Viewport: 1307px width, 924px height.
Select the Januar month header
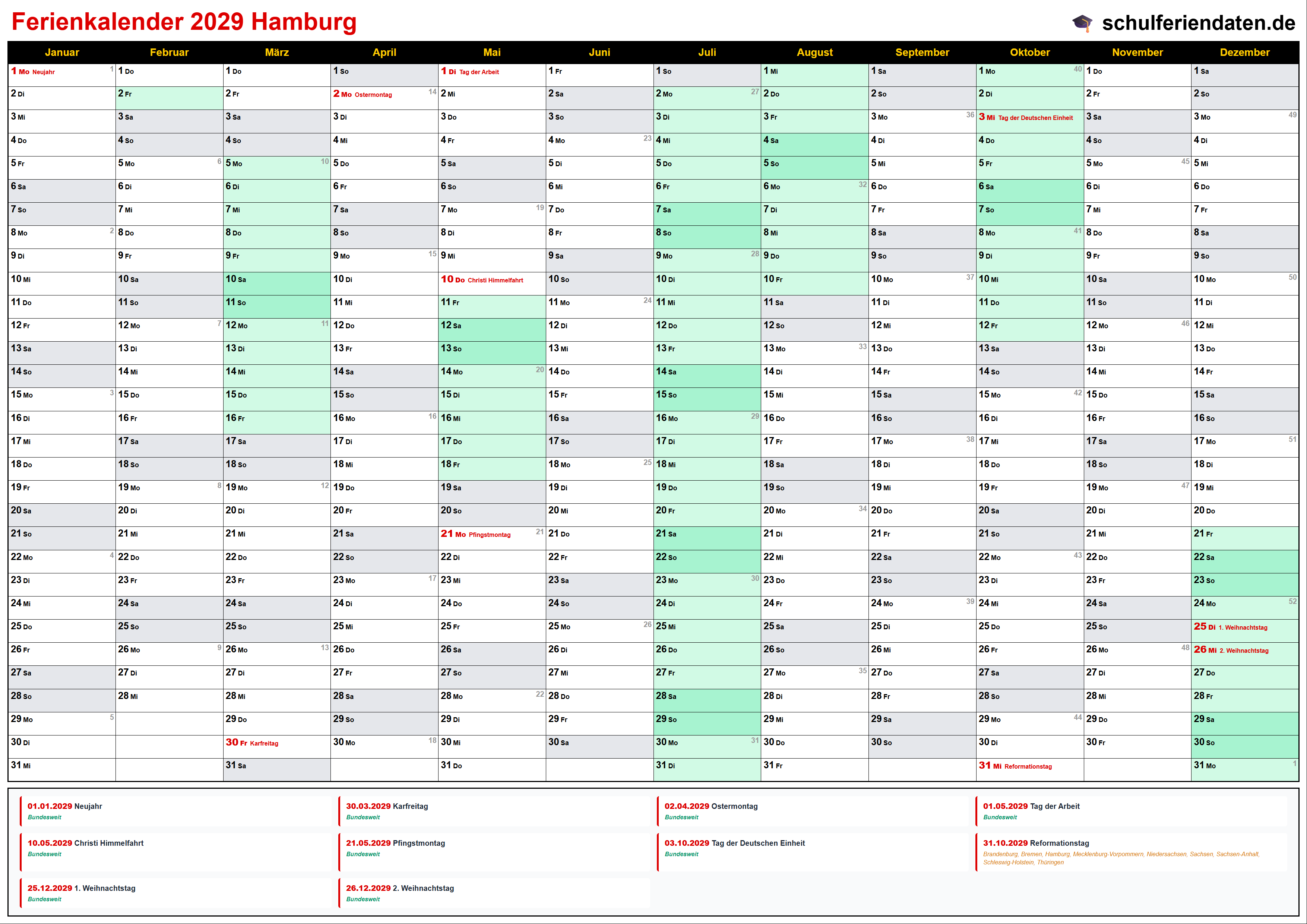point(61,53)
